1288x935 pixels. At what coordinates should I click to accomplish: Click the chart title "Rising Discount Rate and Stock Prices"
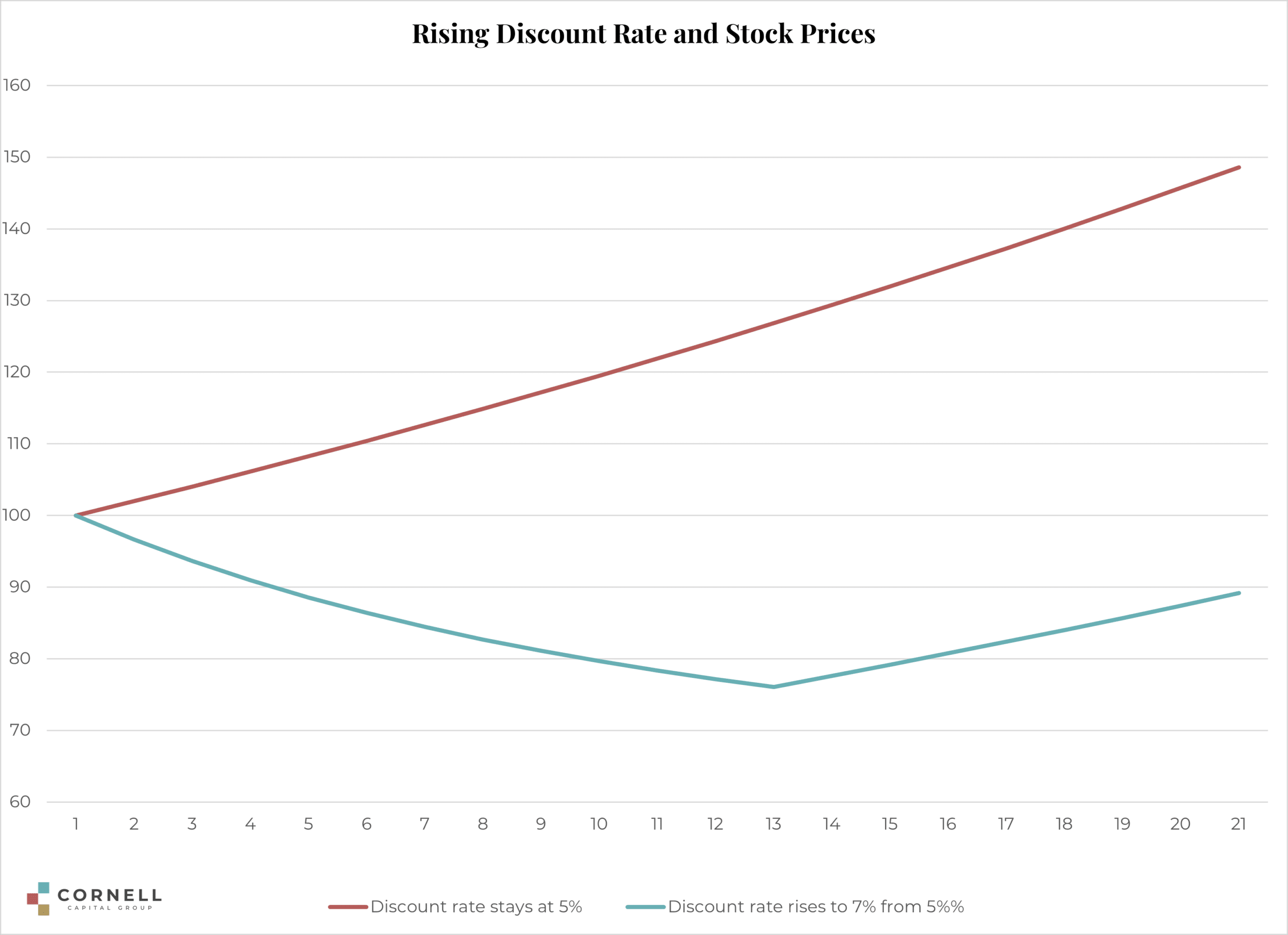pyautogui.click(x=643, y=34)
